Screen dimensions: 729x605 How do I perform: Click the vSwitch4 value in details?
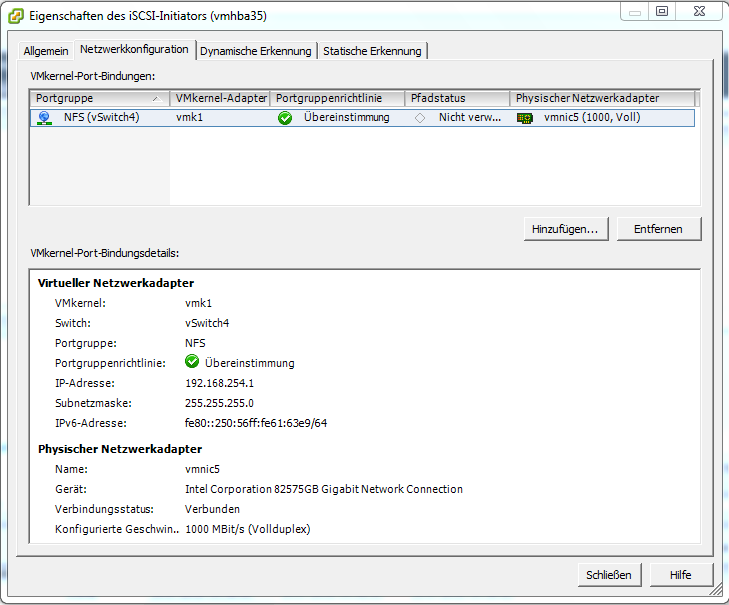tap(207, 323)
